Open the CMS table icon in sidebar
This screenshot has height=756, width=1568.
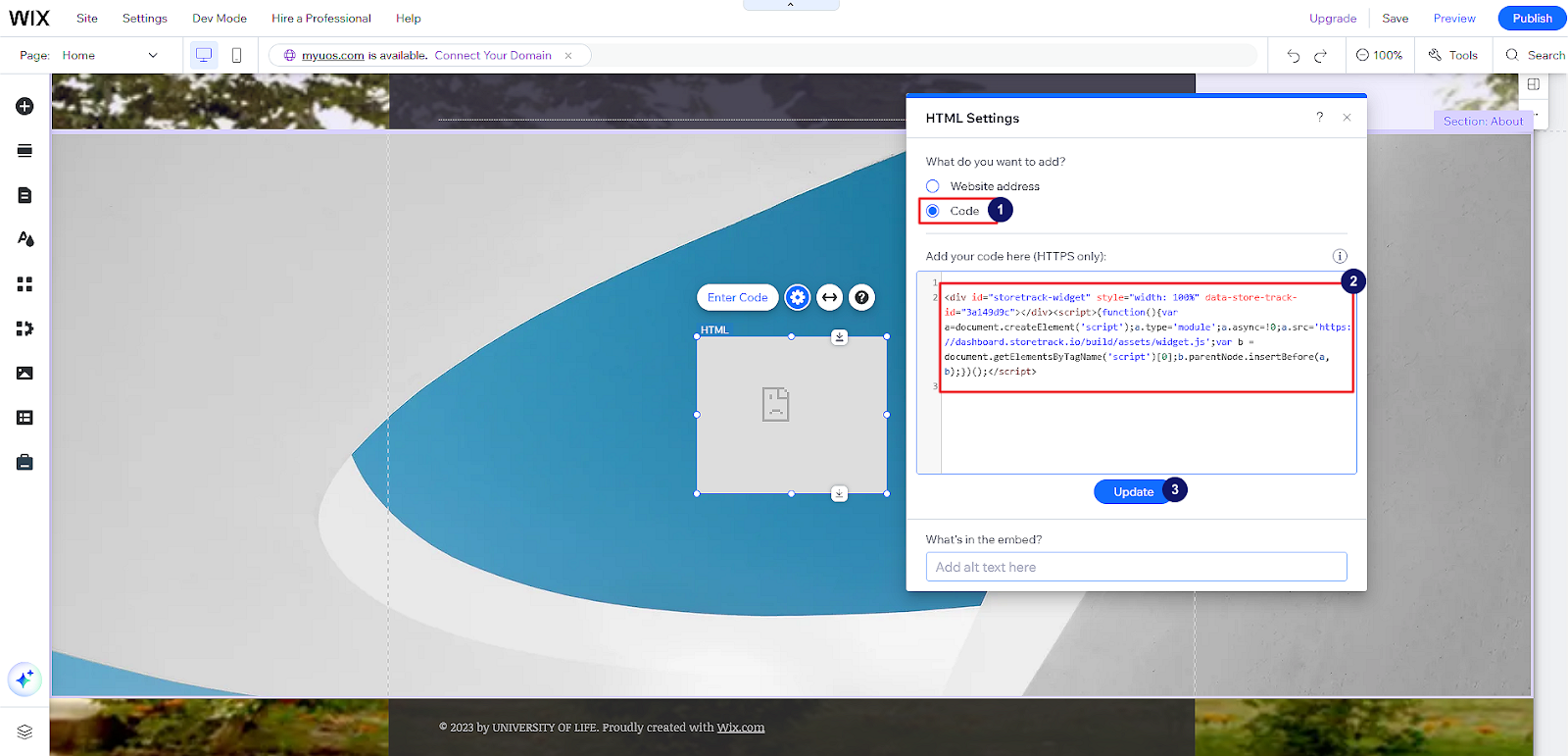(x=24, y=418)
